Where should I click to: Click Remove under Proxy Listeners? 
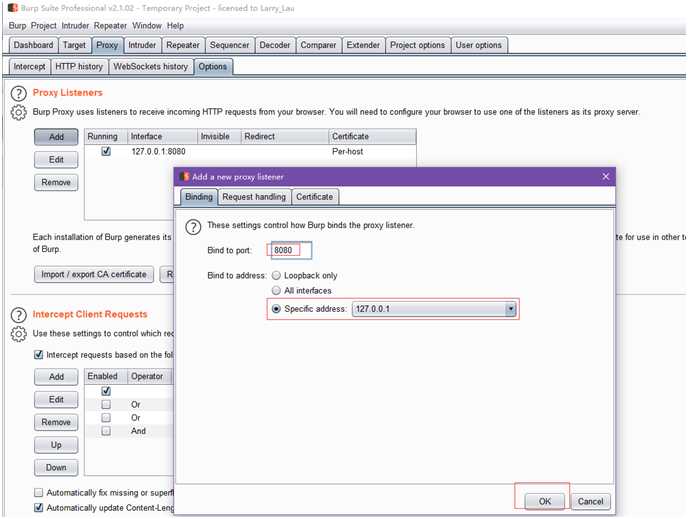pos(56,182)
